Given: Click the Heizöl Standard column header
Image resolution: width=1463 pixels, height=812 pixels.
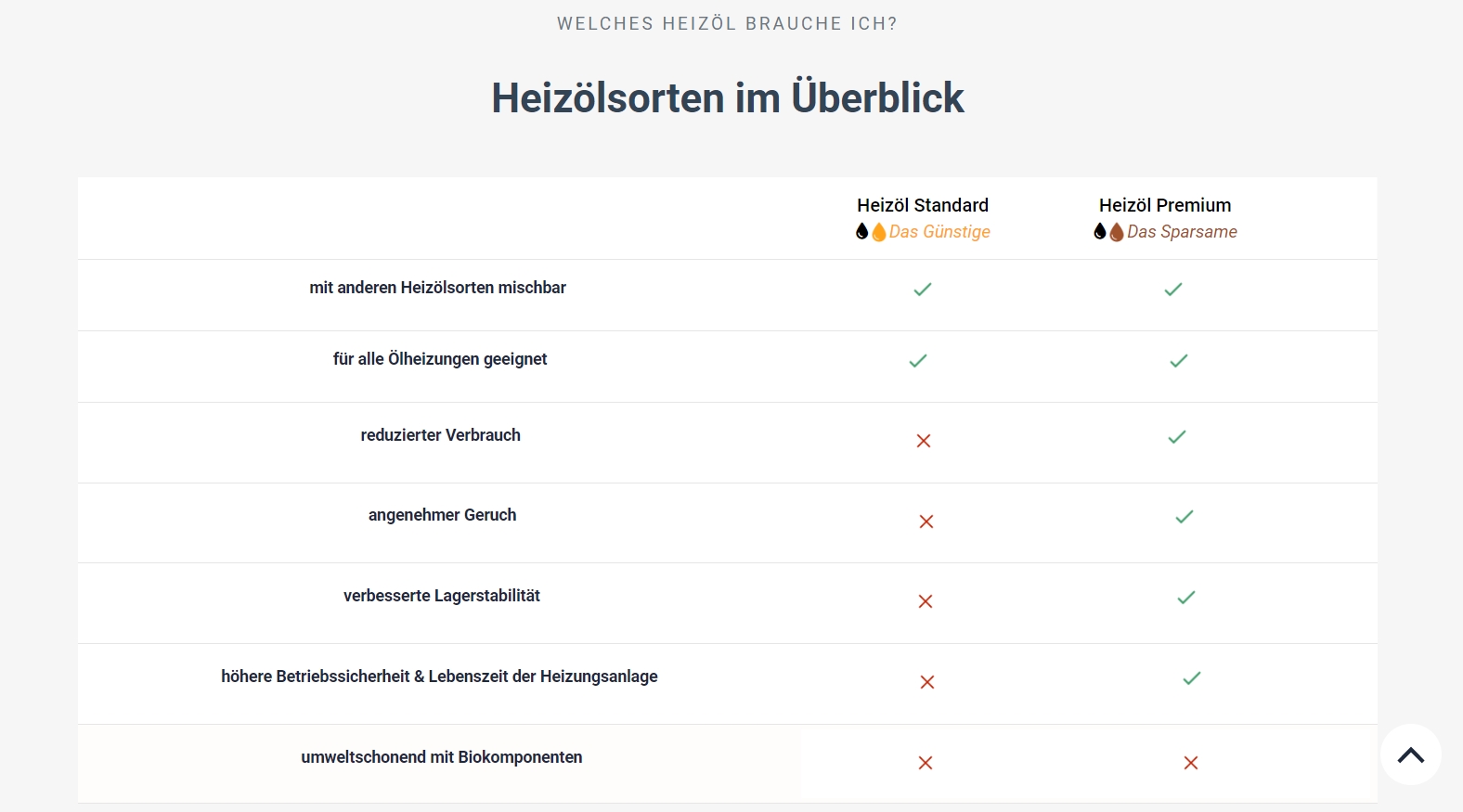Looking at the screenshot, I should coord(923,205).
